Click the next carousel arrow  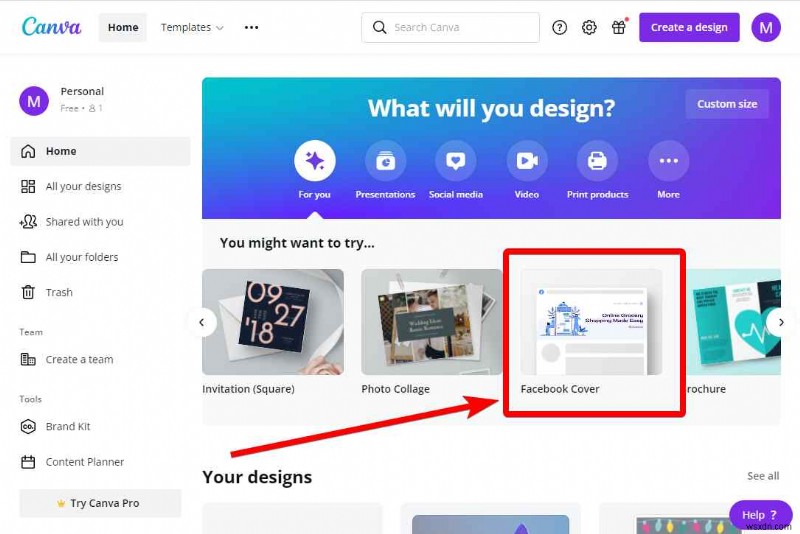click(x=781, y=322)
